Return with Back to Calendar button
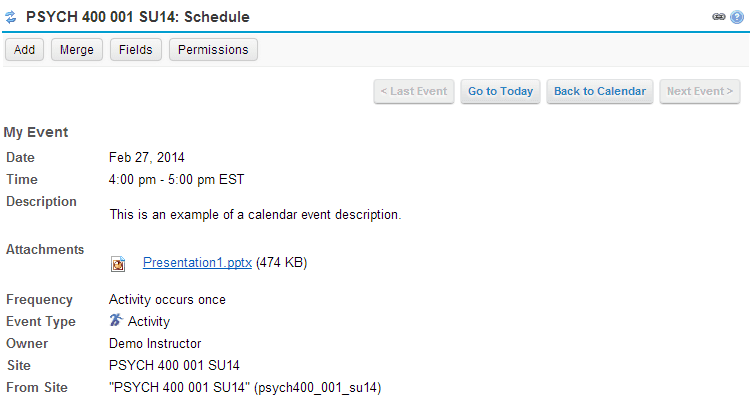752x406 pixels. [x=600, y=92]
